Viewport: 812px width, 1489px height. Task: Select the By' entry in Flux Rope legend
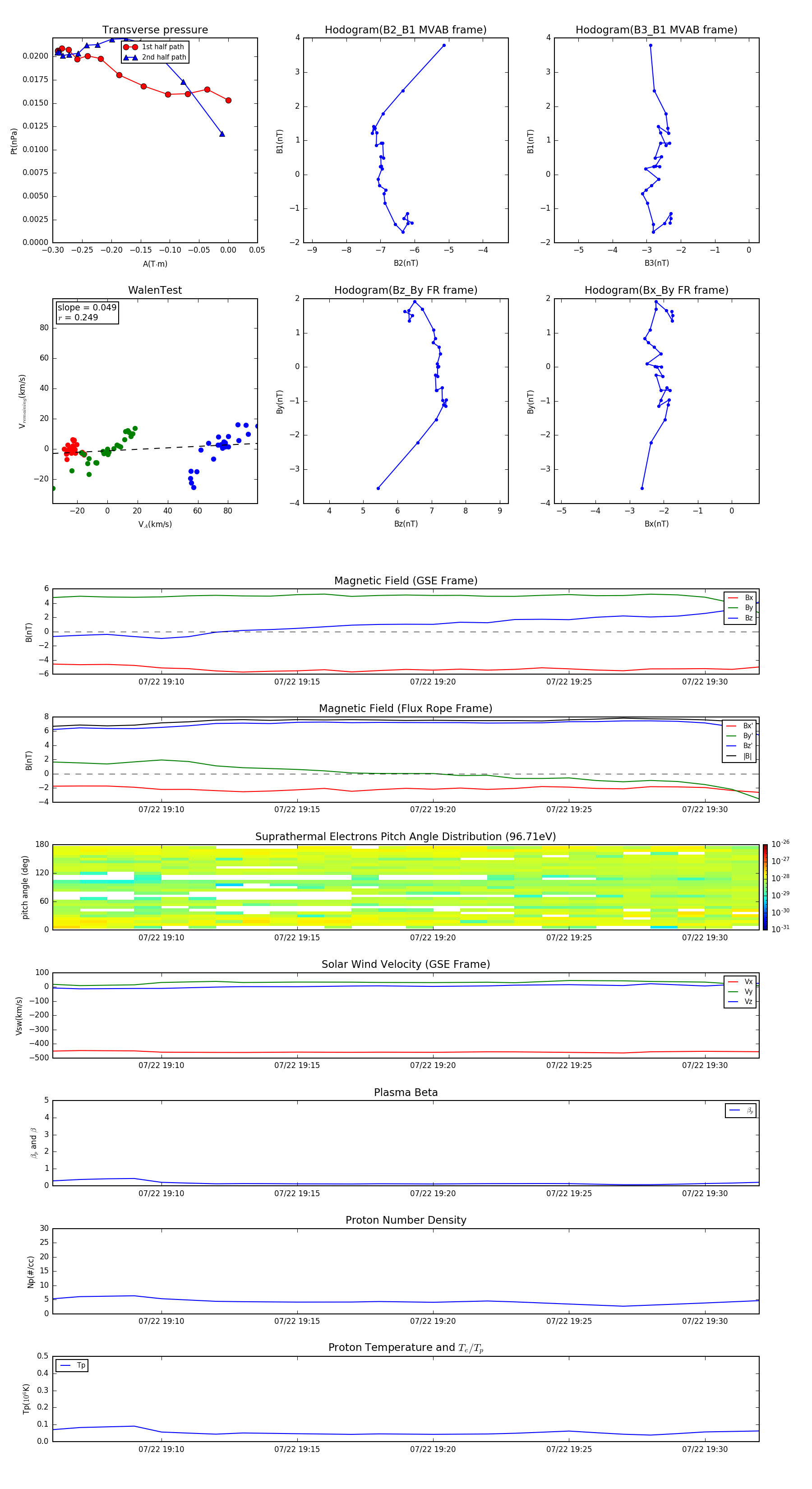739,736
